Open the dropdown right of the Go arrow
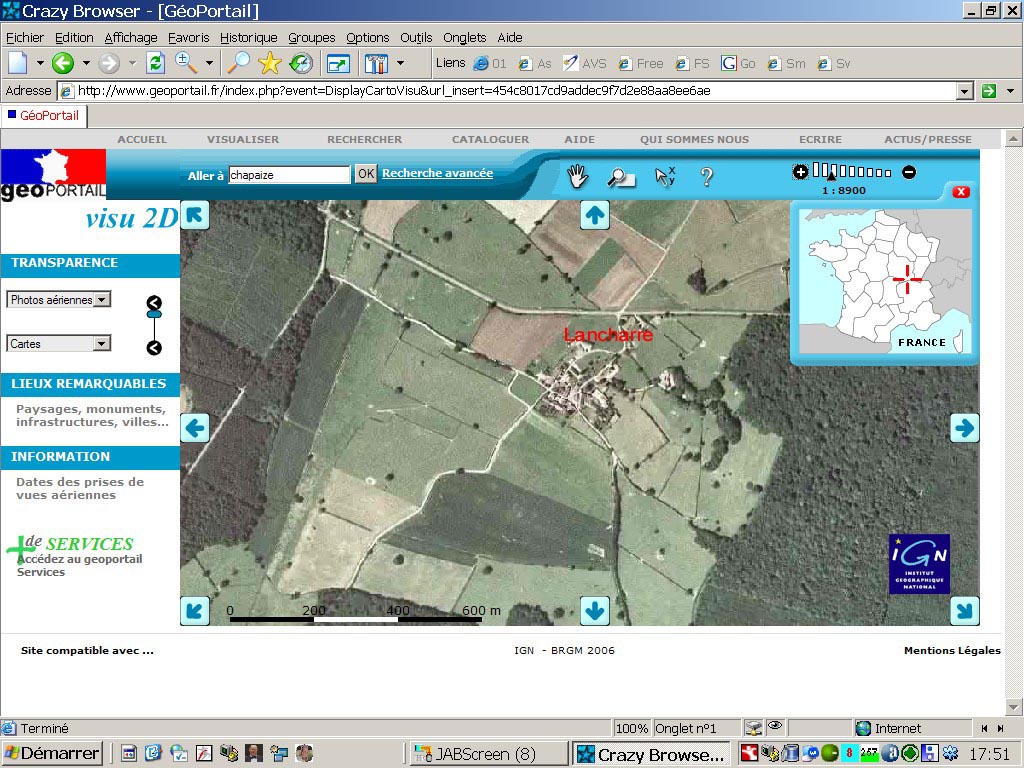Screen dimensions: 1024x768 coord(1011,91)
